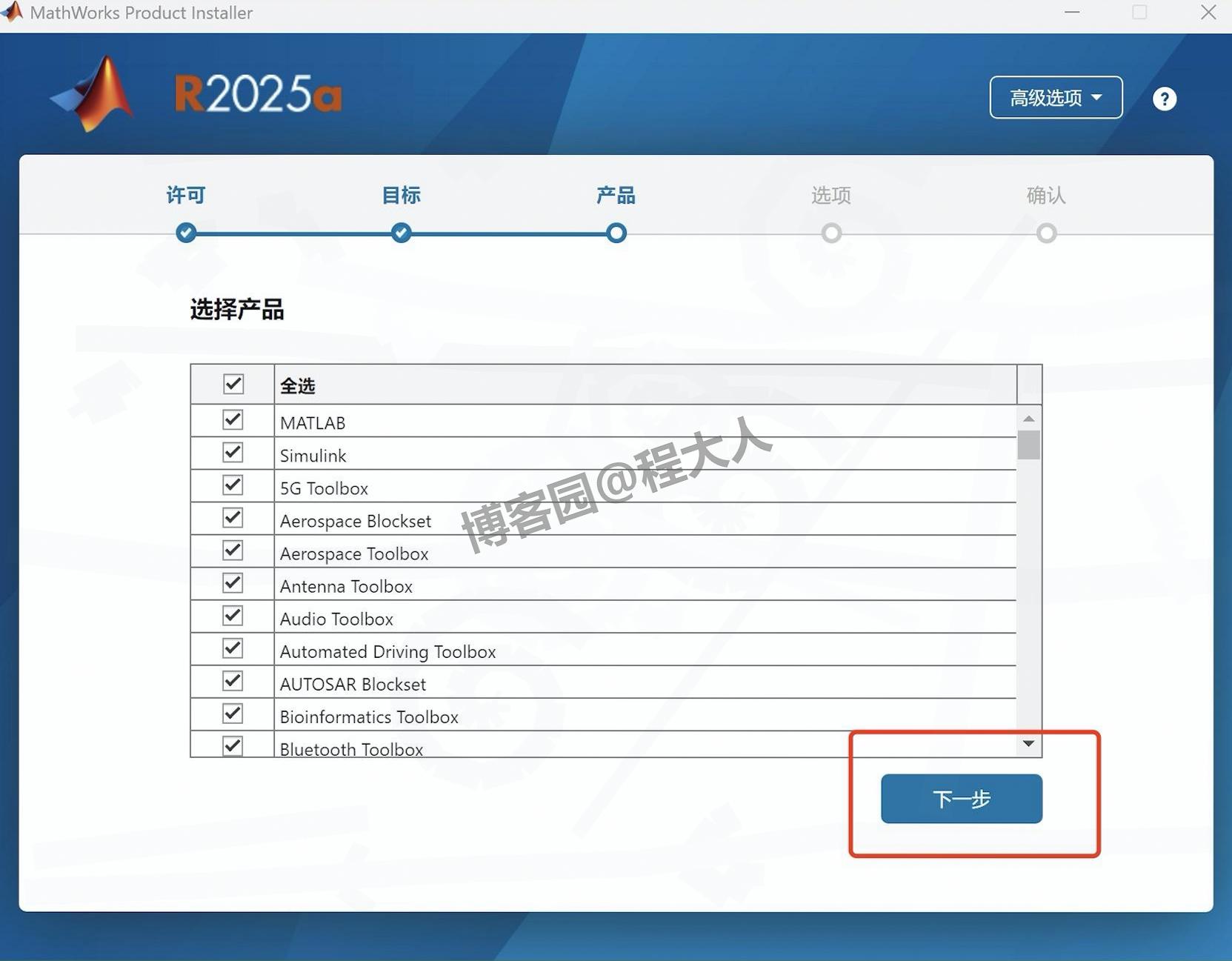
Task: Uncheck the Simulink checkbox
Action: 232,452
